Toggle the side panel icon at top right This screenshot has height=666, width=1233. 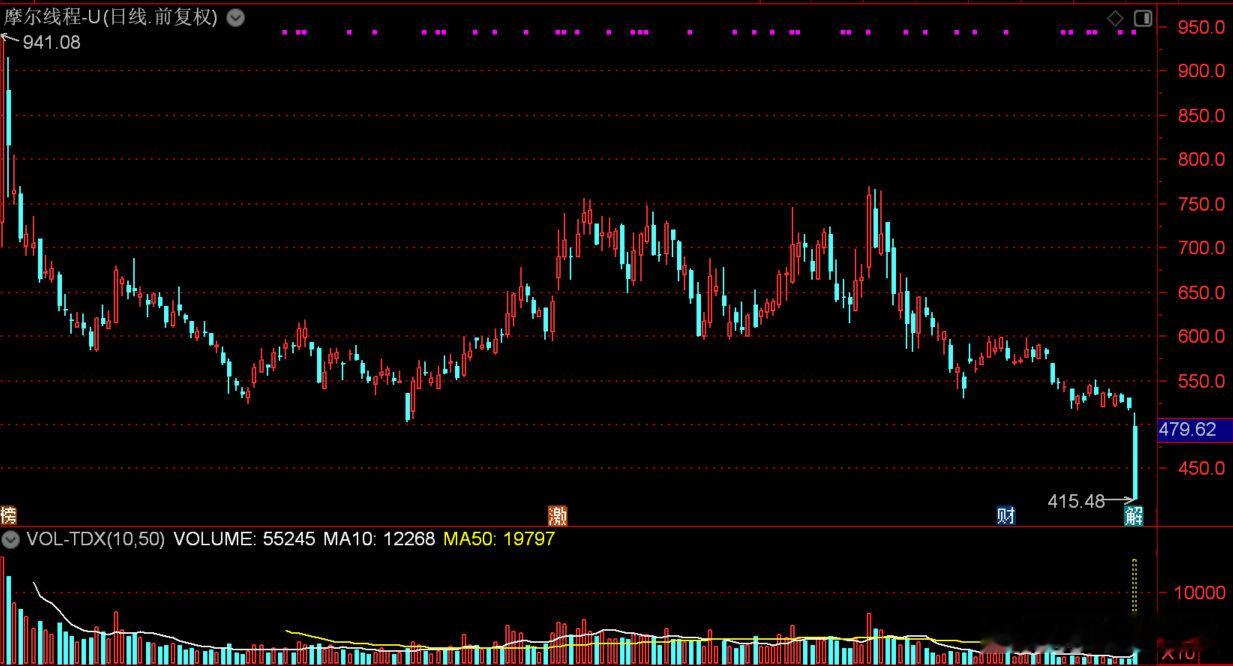tap(1142, 18)
